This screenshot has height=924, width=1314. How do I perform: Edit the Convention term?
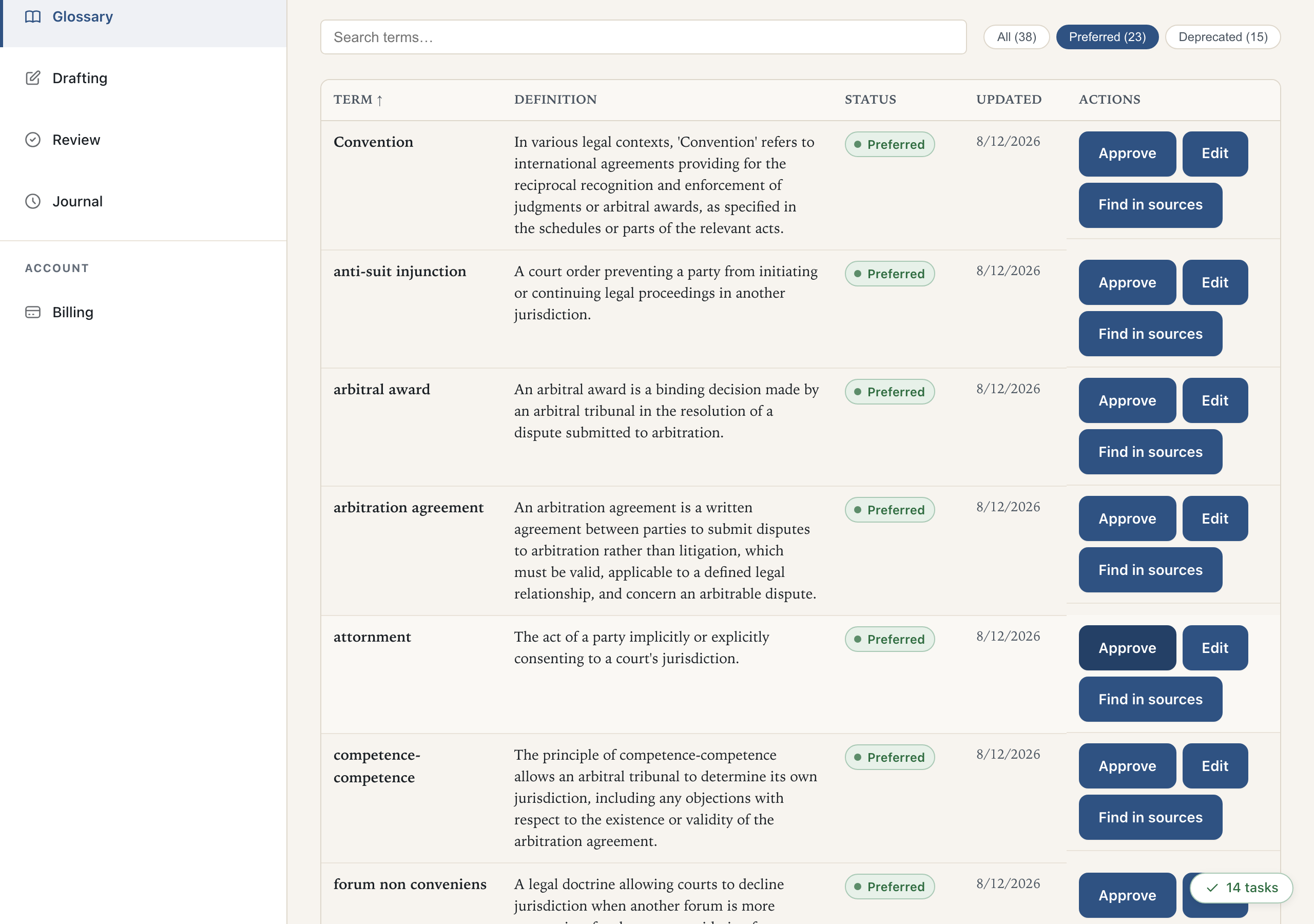pyautogui.click(x=1214, y=153)
